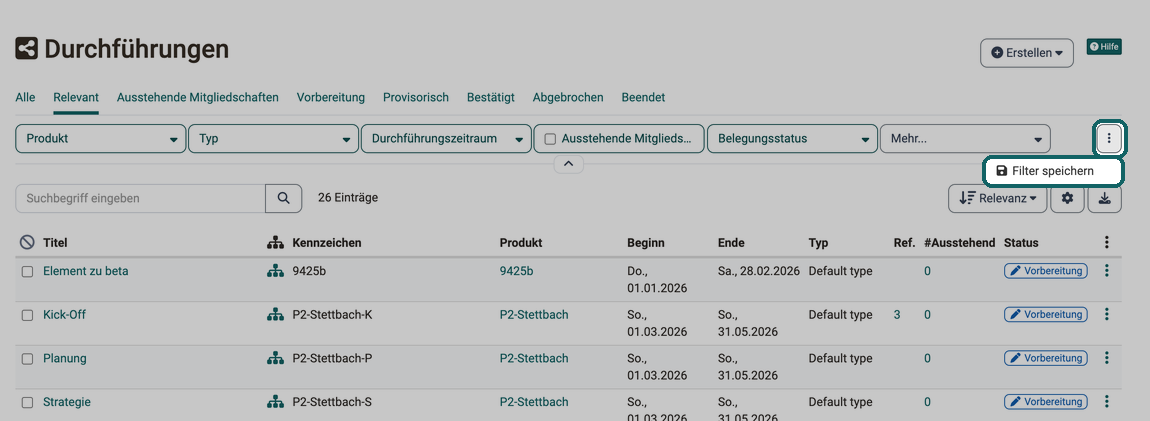The height and width of the screenshot is (421, 1150).
Task: Click the 26 Einträge entry count text
Action: click(348, 198)
